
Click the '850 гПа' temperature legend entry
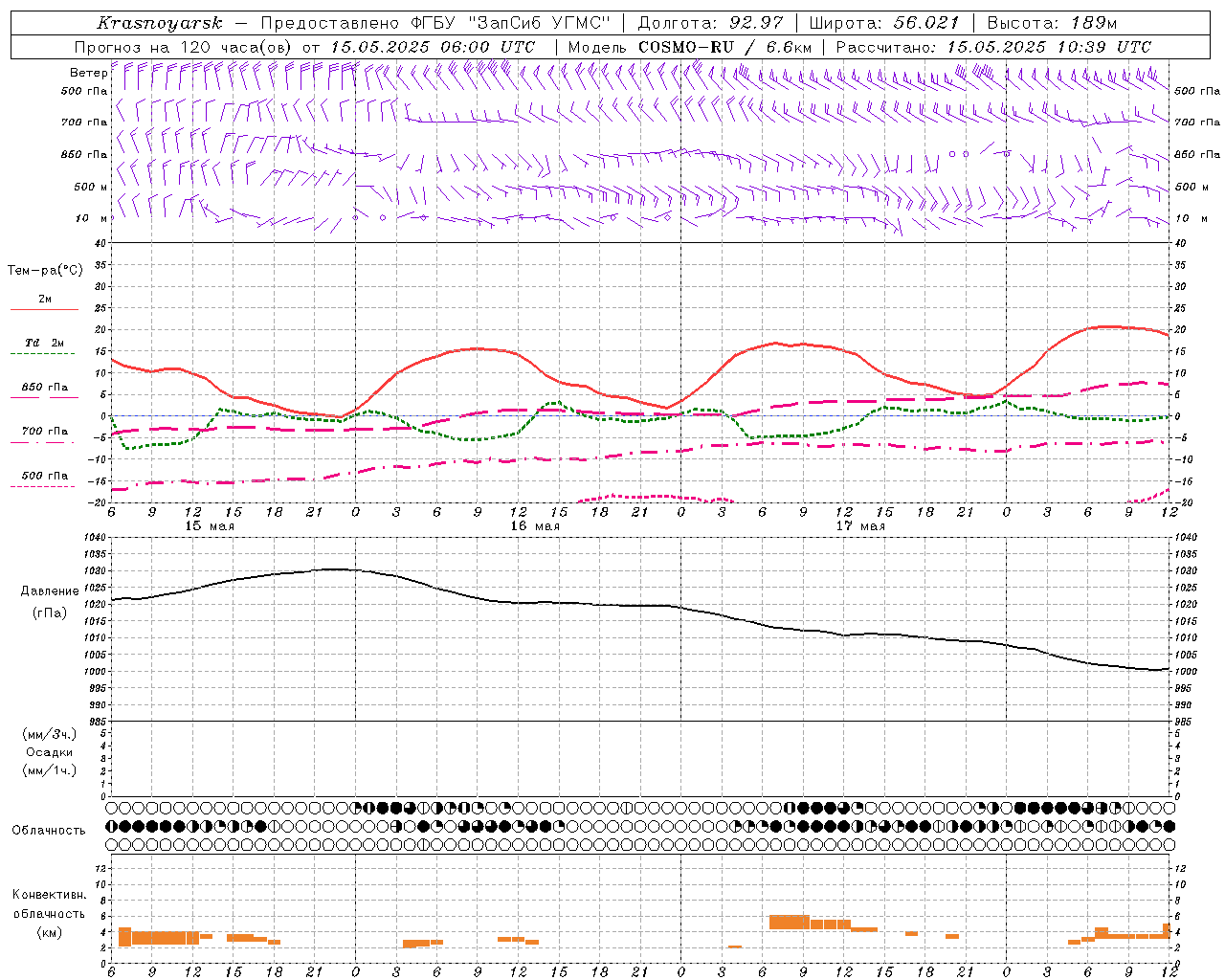(45, 388)
